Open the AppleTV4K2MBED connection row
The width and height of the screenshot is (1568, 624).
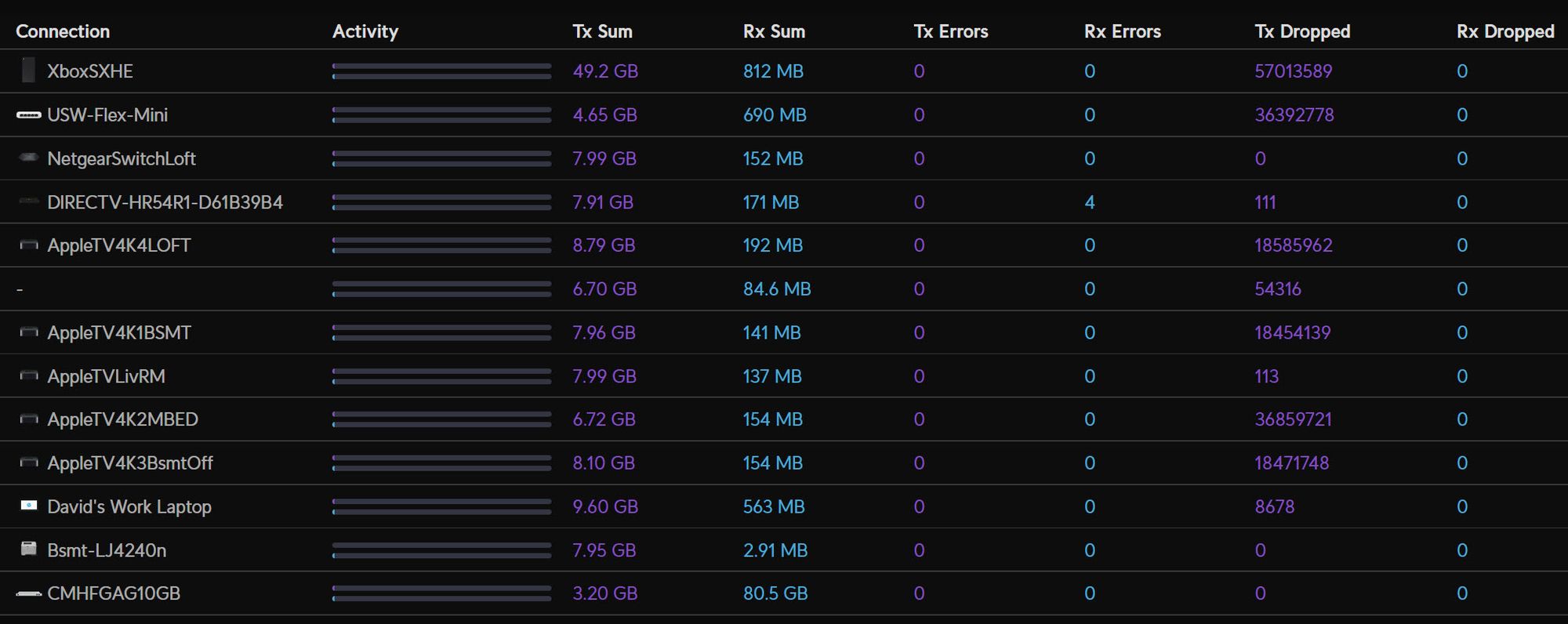(x=122, y=419)
